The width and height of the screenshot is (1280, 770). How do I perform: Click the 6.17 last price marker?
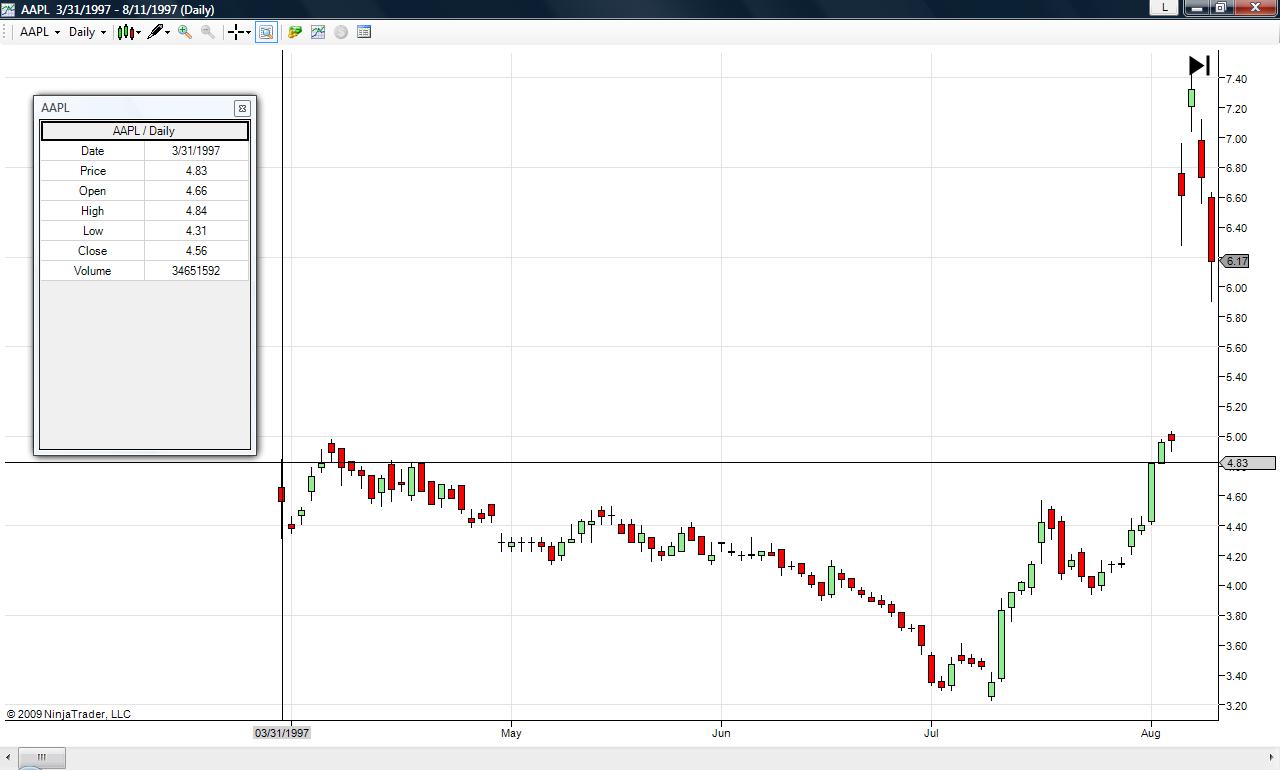(1236, 261)
